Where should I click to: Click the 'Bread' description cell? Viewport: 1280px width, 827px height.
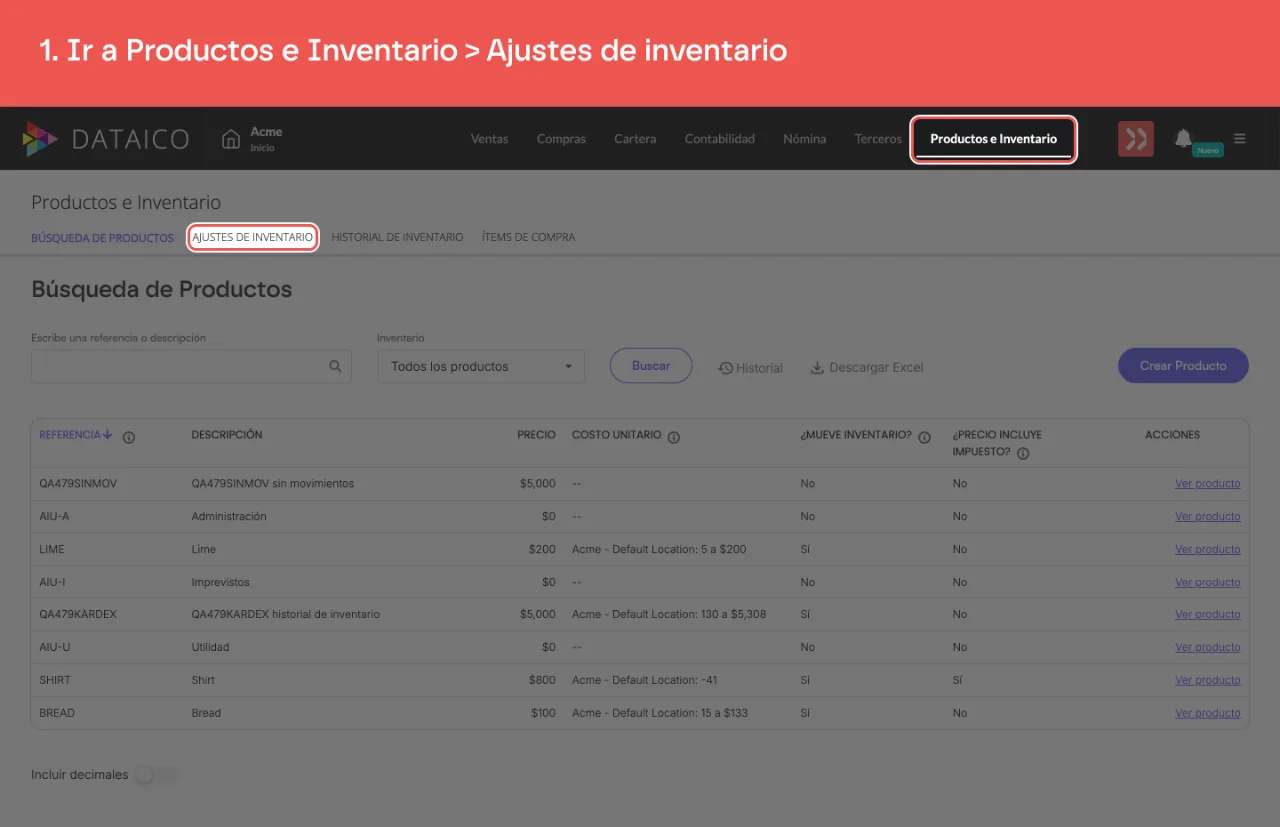click(x=206, y=713)
